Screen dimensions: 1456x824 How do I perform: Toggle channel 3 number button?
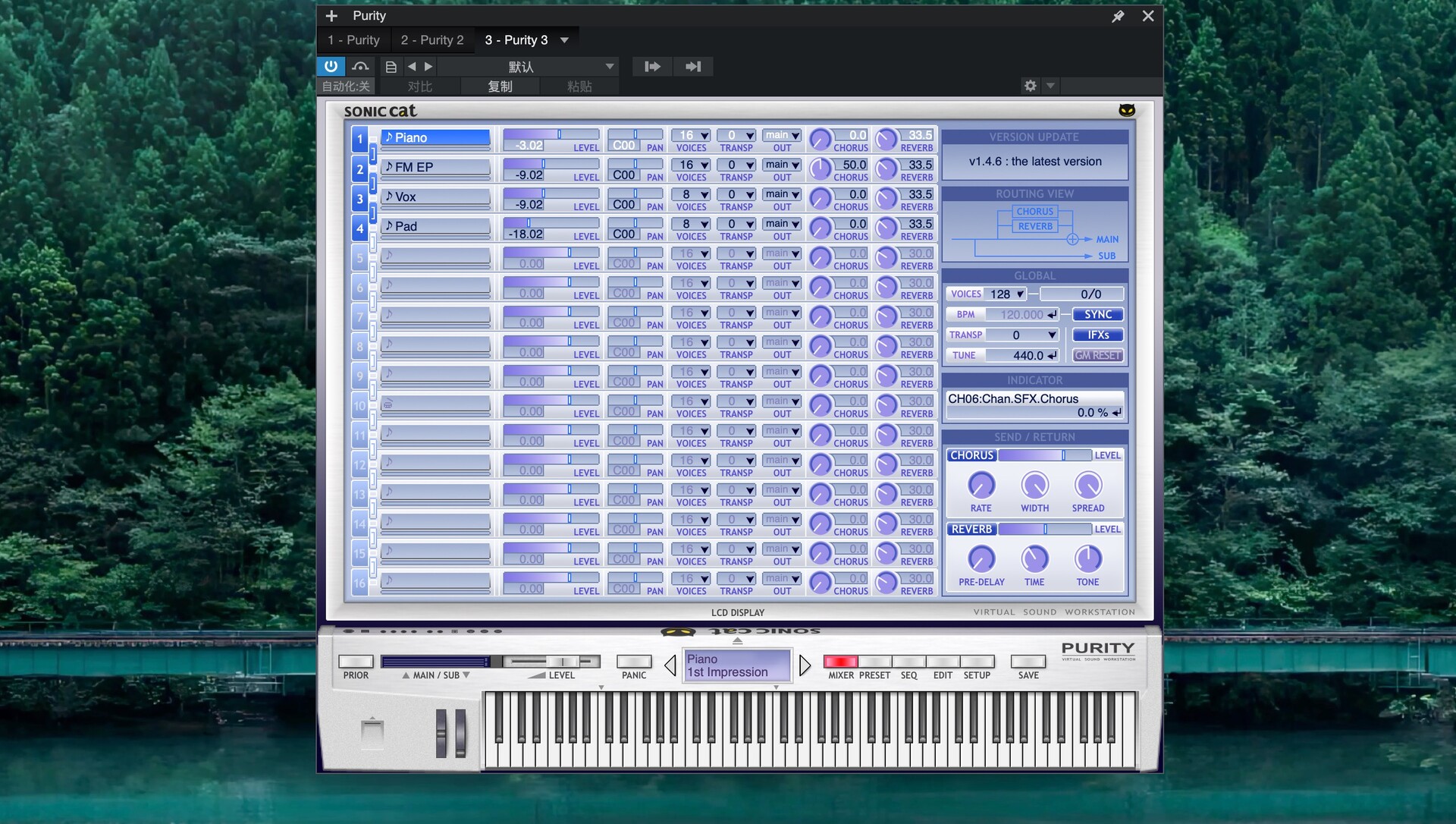pos(359,199)
